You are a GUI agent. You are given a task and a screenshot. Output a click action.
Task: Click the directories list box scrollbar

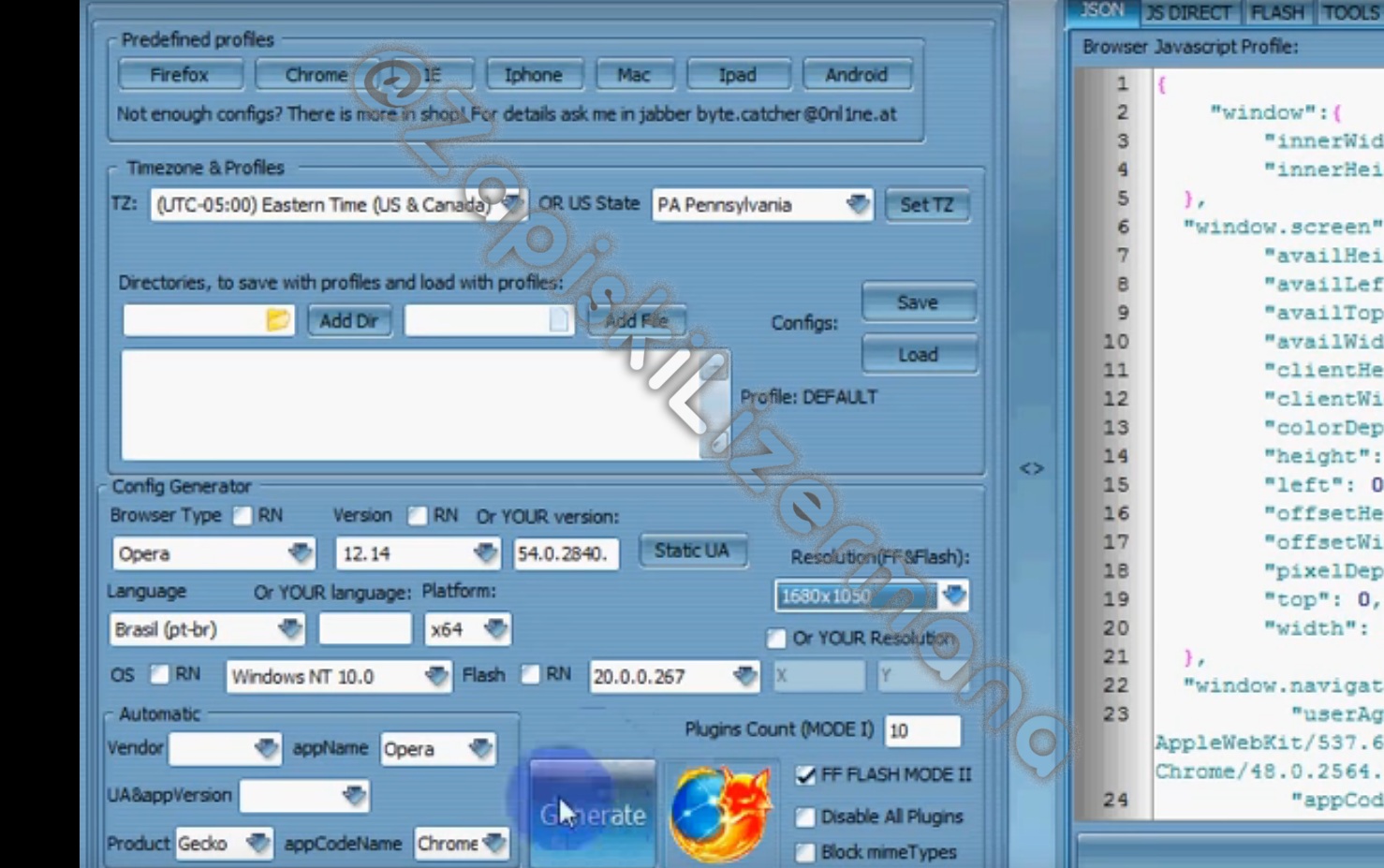(x=714, y=405)
